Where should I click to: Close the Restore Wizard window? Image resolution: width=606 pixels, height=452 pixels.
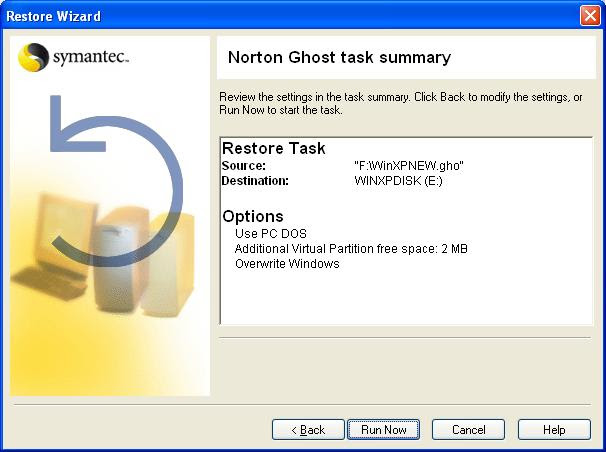[590, 16]
